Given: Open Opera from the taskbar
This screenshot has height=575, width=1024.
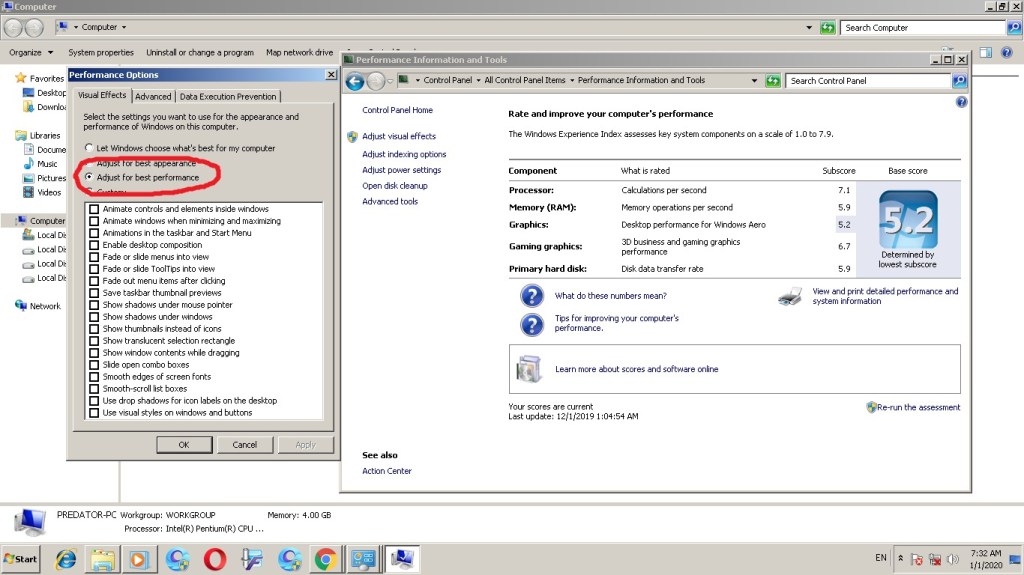Looking at the screenshot, I should [215, 559].
